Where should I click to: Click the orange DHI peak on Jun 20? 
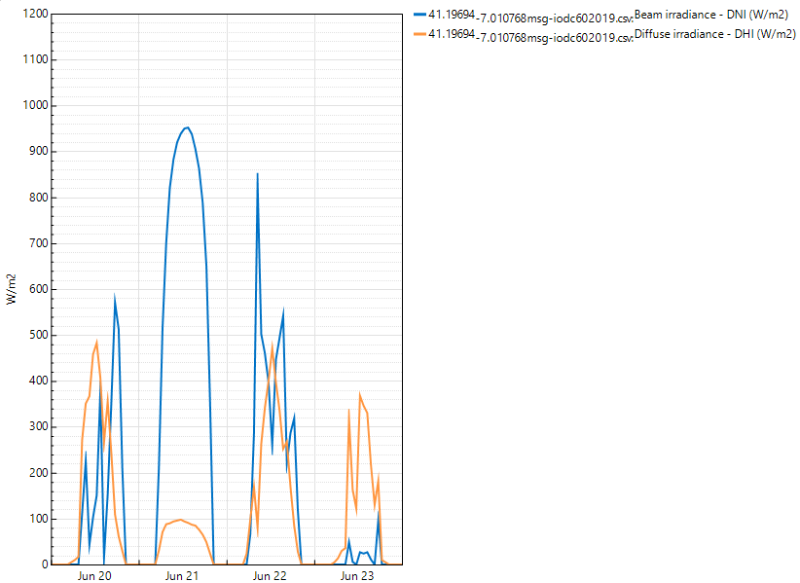coord(97,342)
